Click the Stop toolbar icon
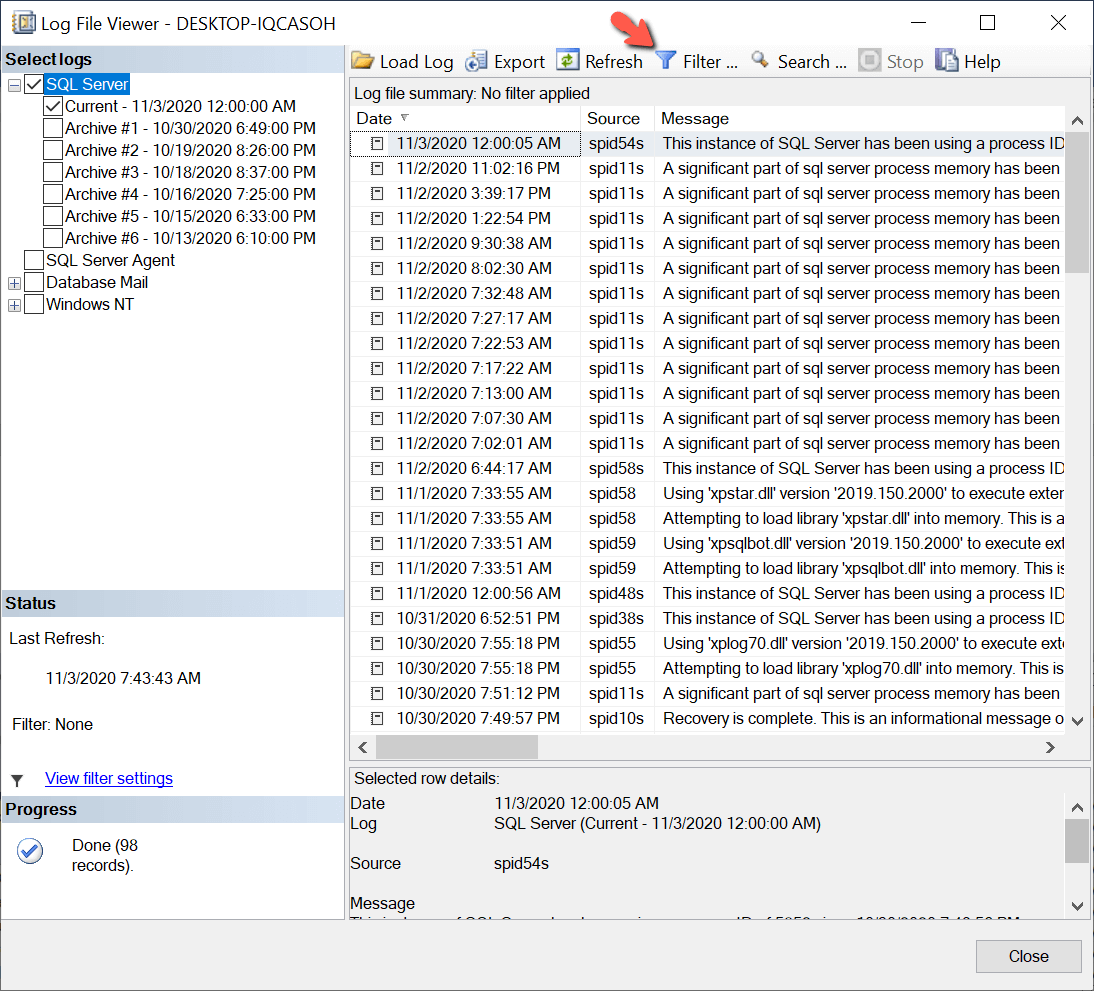Image resolution: width=1094 pixels, height=991 pixels. click(869, 61)
